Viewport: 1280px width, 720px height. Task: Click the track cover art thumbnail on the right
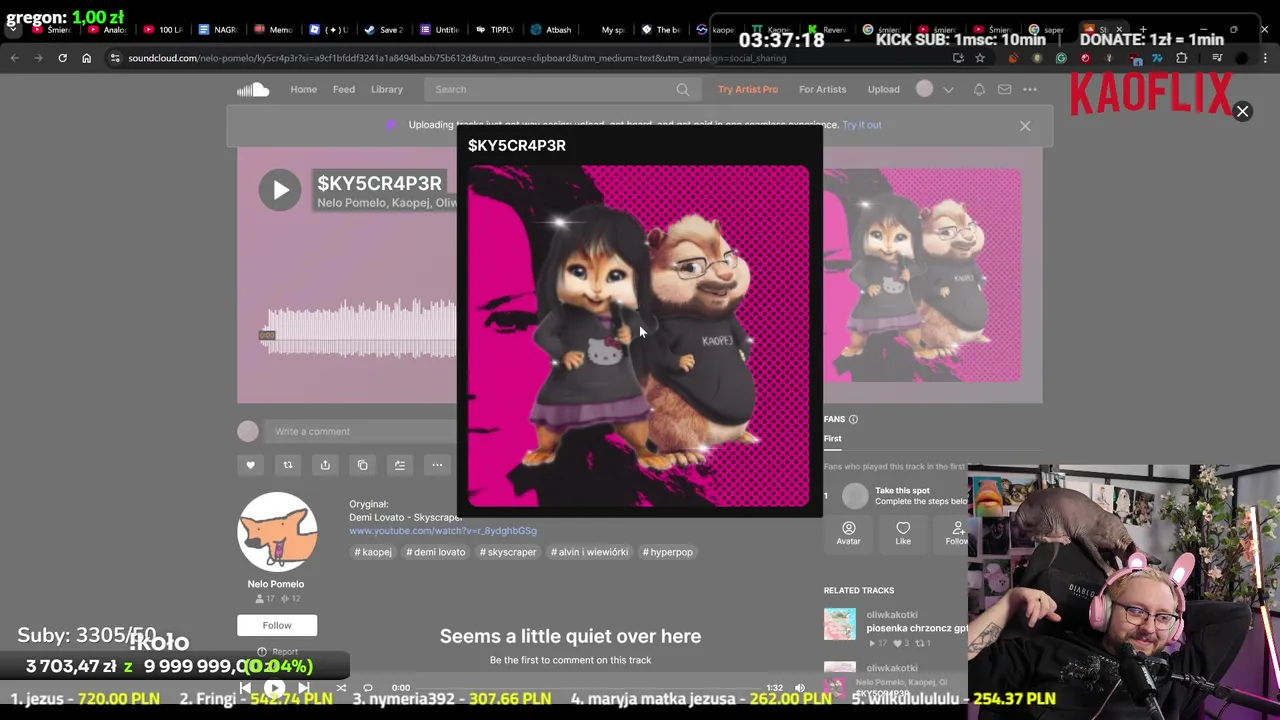[922, 275]
